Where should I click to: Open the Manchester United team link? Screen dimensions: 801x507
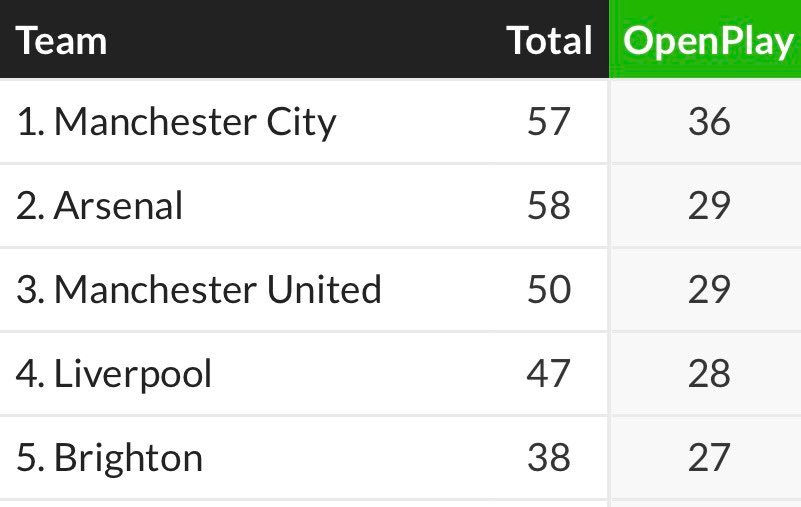point(217,290)
